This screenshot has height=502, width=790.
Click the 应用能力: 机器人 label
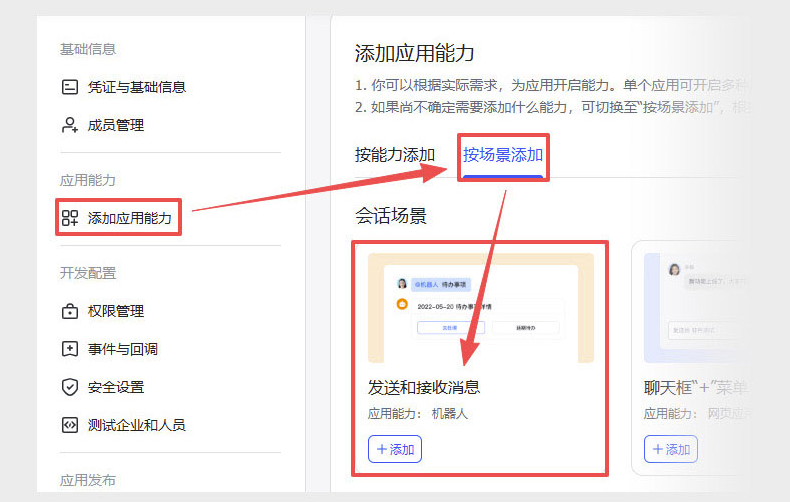(x=418, y=414)
